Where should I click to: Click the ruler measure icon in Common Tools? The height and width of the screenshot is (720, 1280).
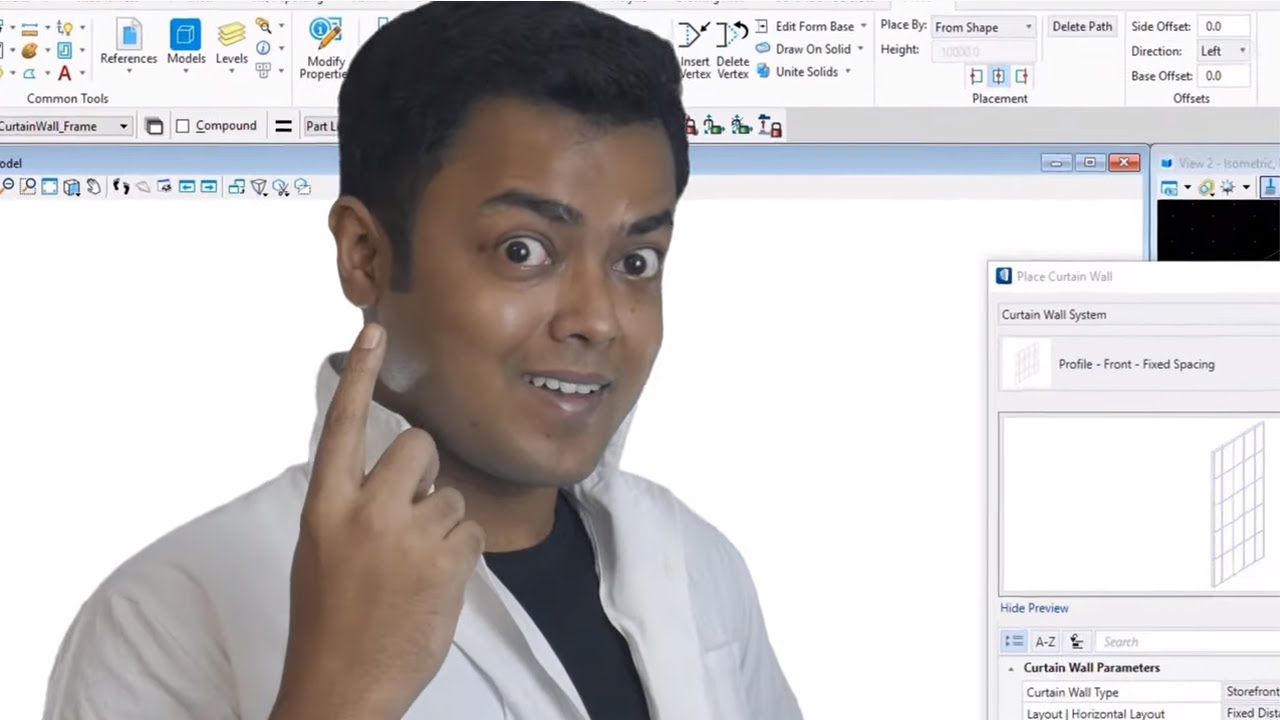point(29,28)
